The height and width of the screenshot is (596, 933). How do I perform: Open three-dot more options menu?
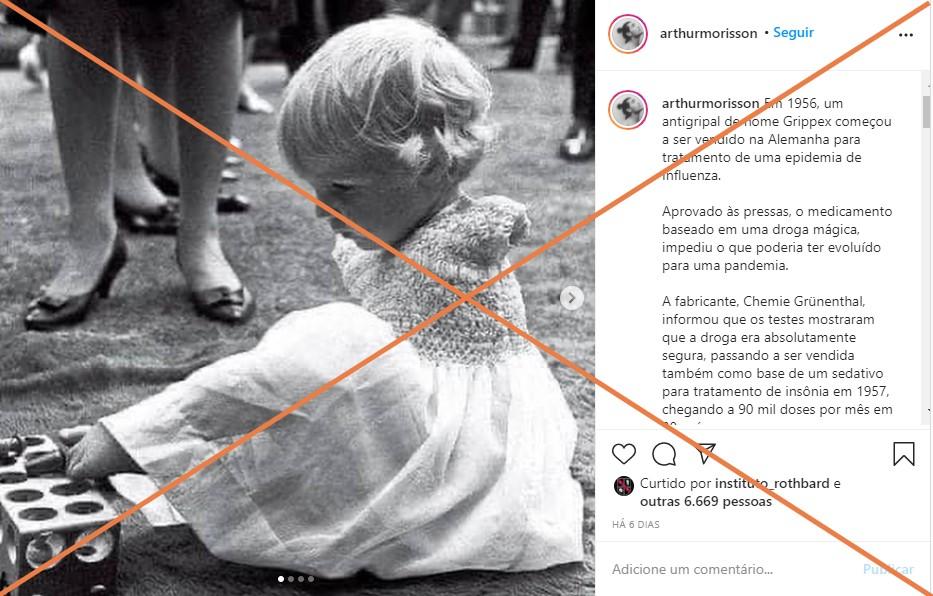(906, 35)
